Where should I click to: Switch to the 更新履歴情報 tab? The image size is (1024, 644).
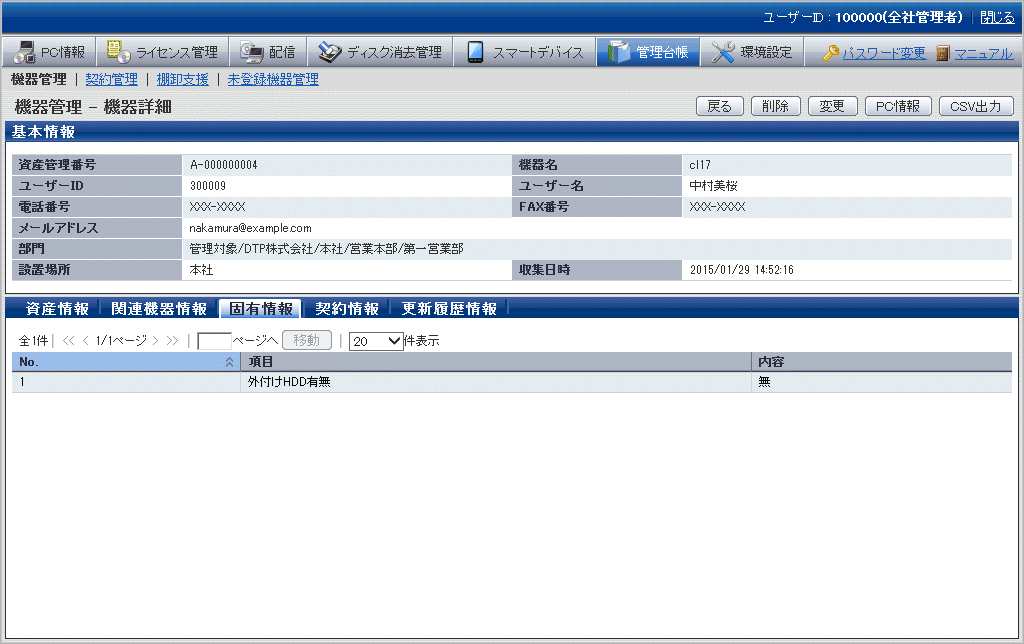pos(449,308)
